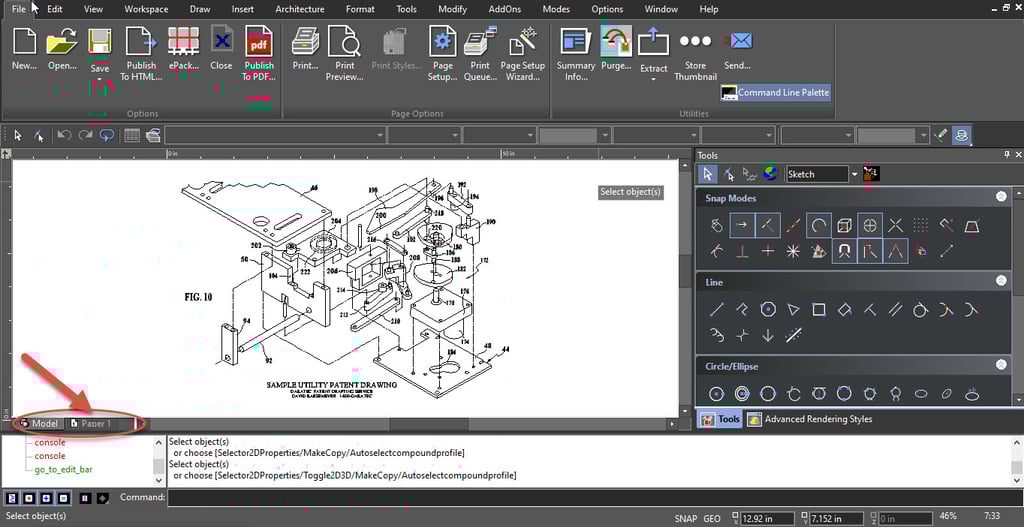
Task: Open the AddOns menu
Action: (507, 9)
